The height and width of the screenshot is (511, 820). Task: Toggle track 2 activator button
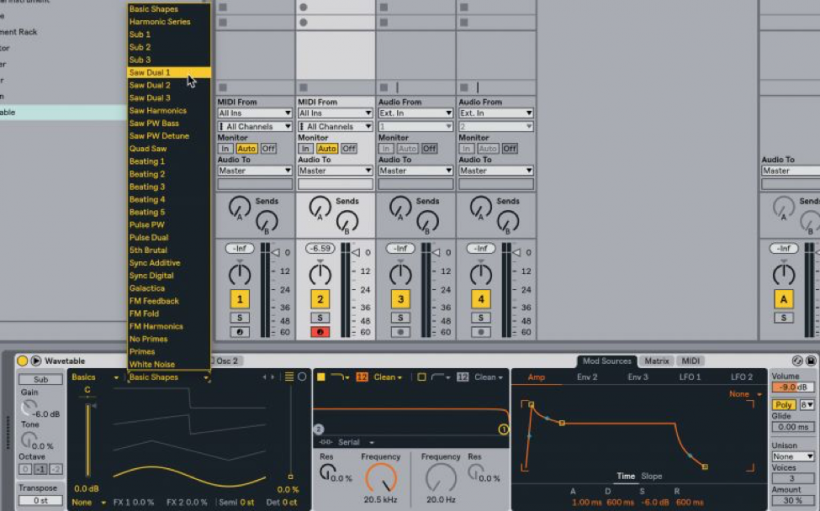[320, 299]
